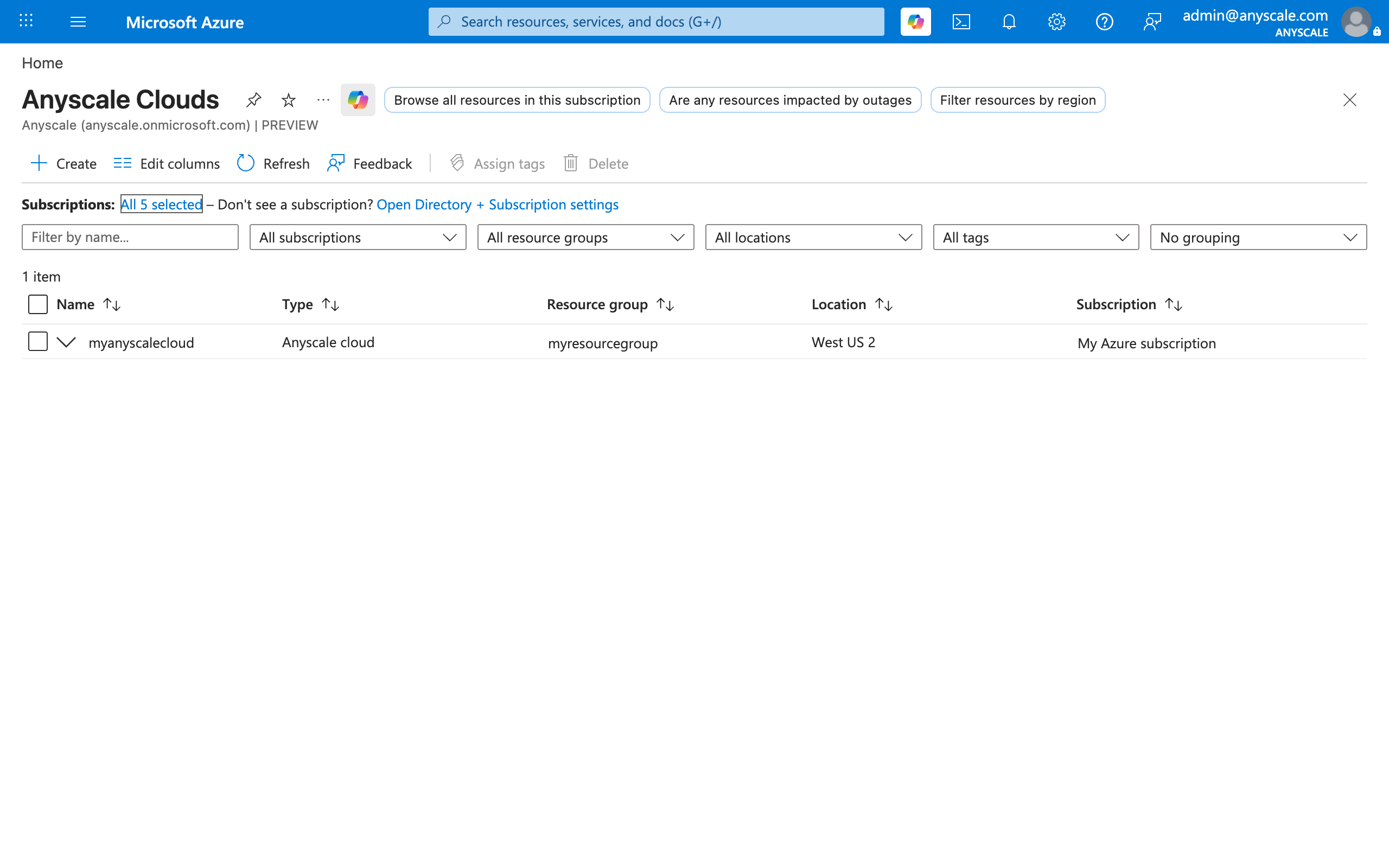
Task: Add Anyscale Clouds to favorites star
Action: 289,100
